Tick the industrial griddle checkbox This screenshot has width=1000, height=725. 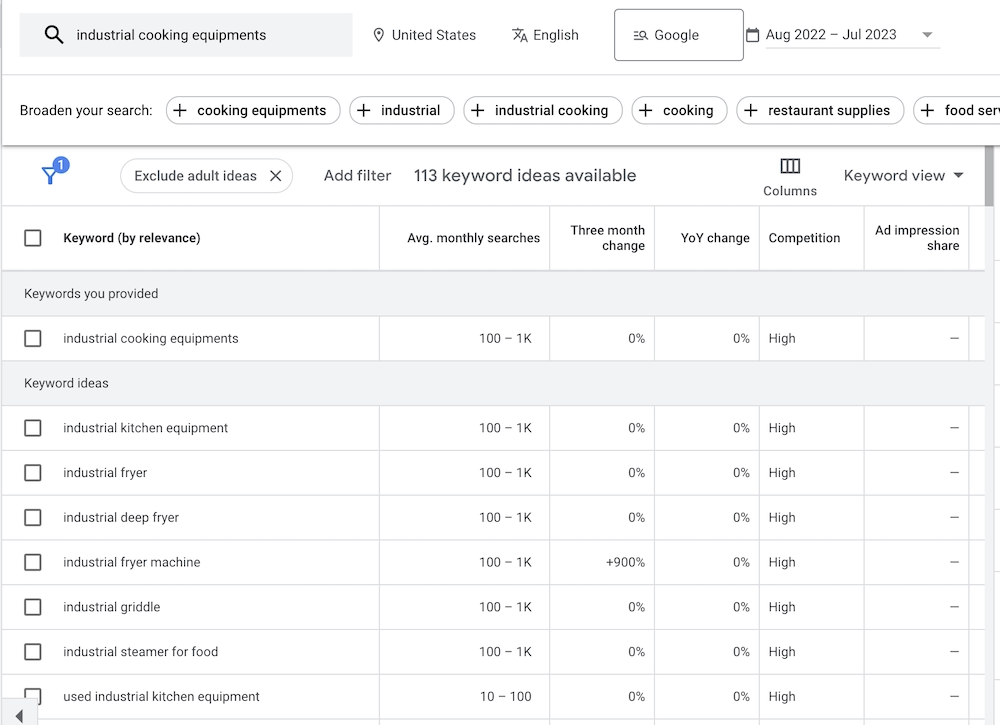tap(33, 607)
